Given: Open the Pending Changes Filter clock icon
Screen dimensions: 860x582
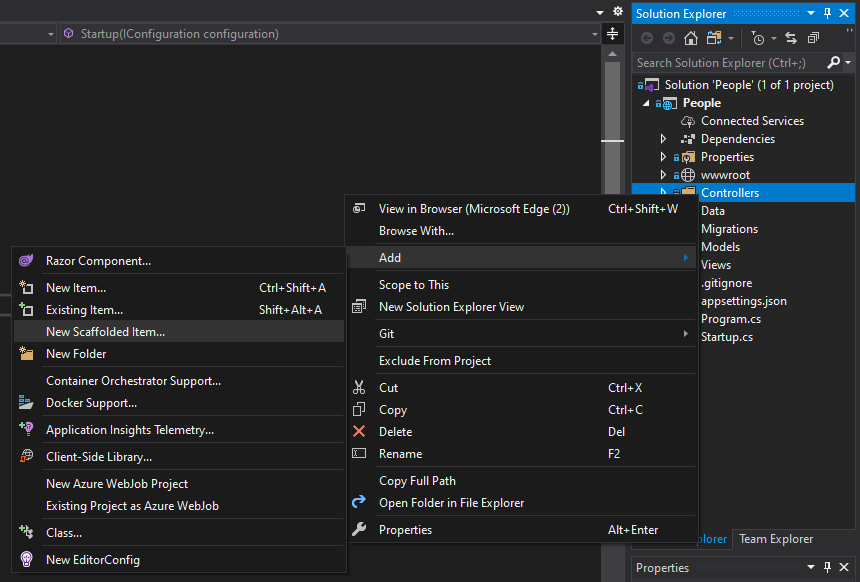Looking at the screenshot, I should pos(758,38).
